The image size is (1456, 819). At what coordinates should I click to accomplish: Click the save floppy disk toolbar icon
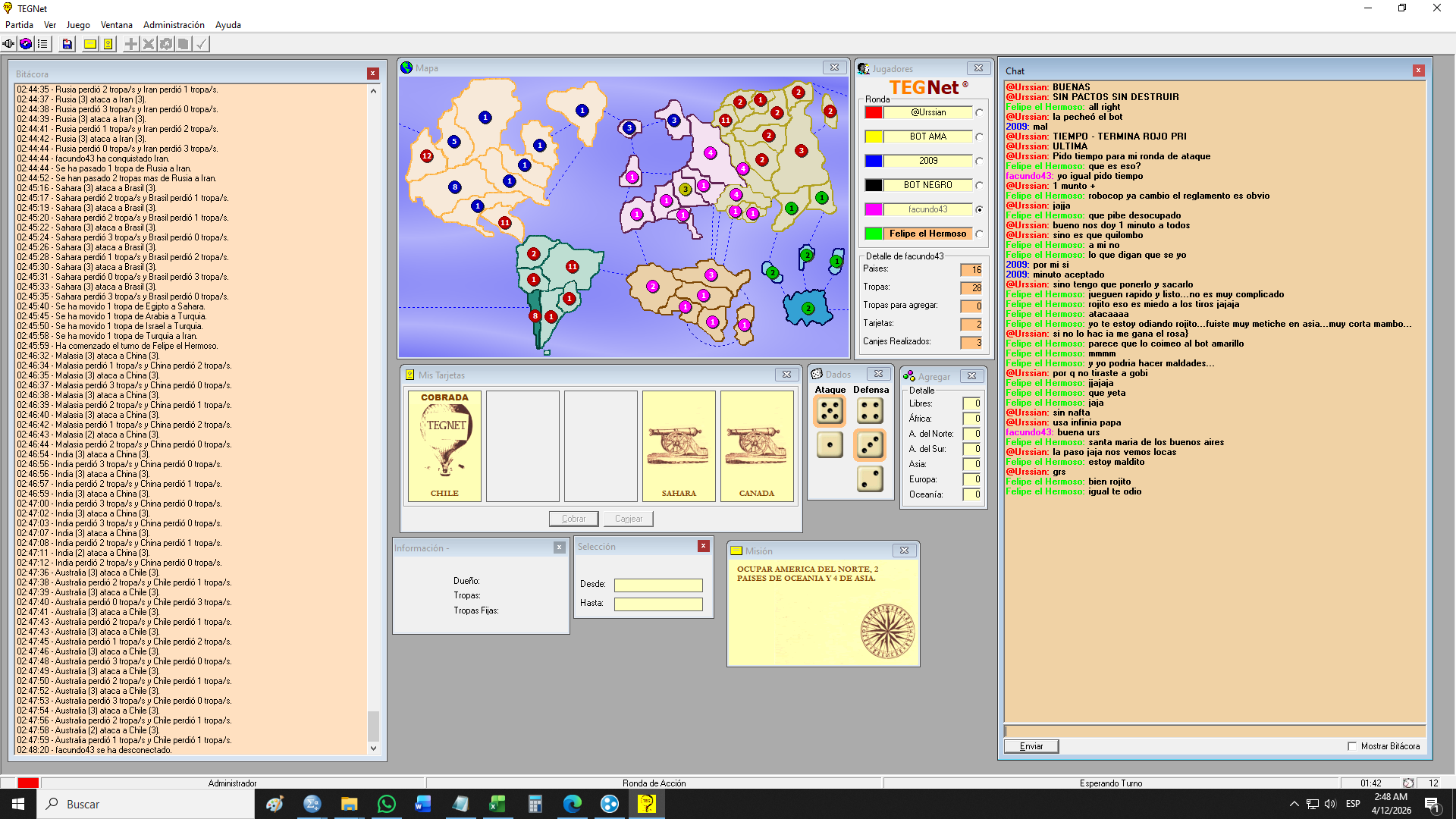(x=67, y=44)
